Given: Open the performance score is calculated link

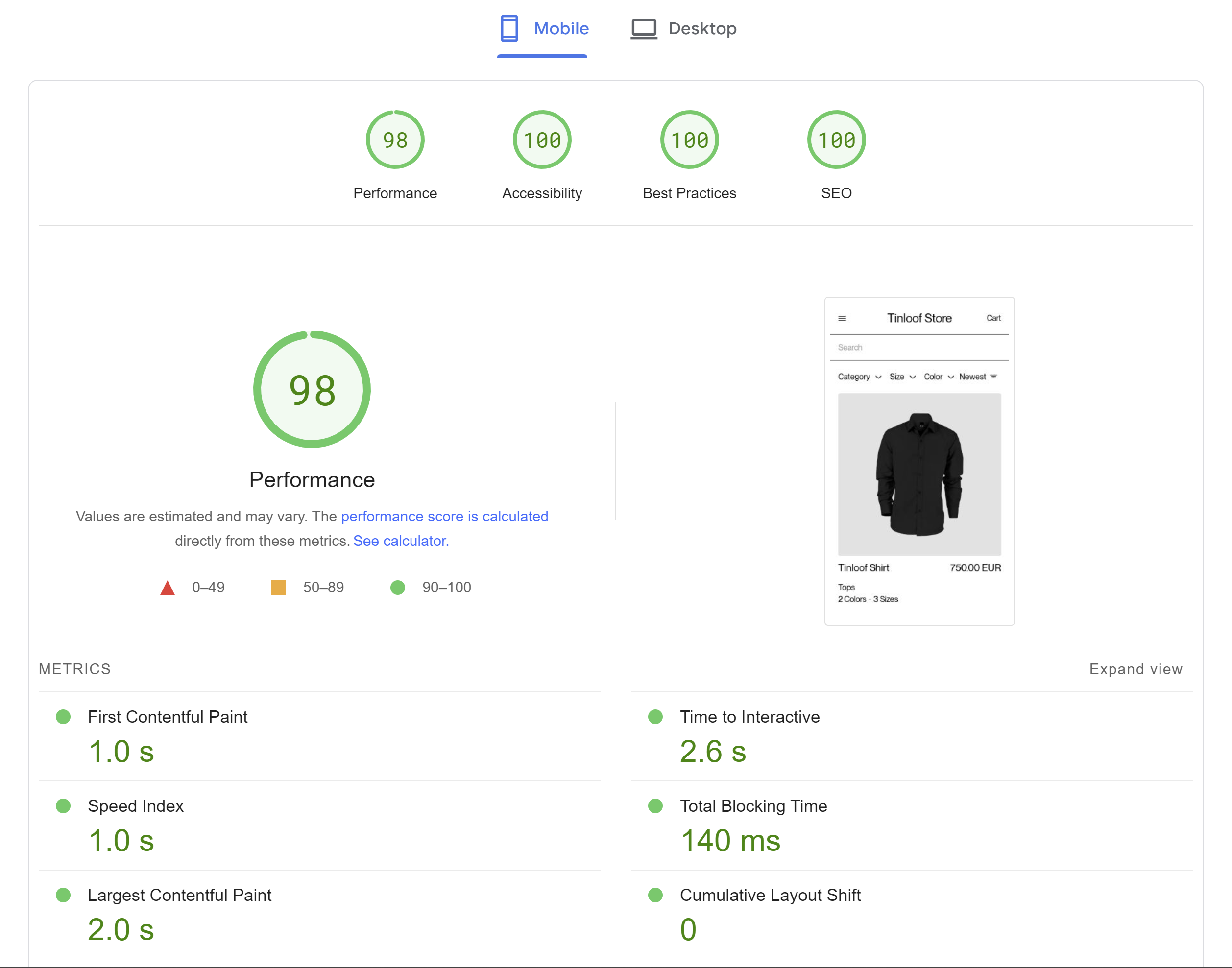Looking at the screenshot, I should pos(444,516).
